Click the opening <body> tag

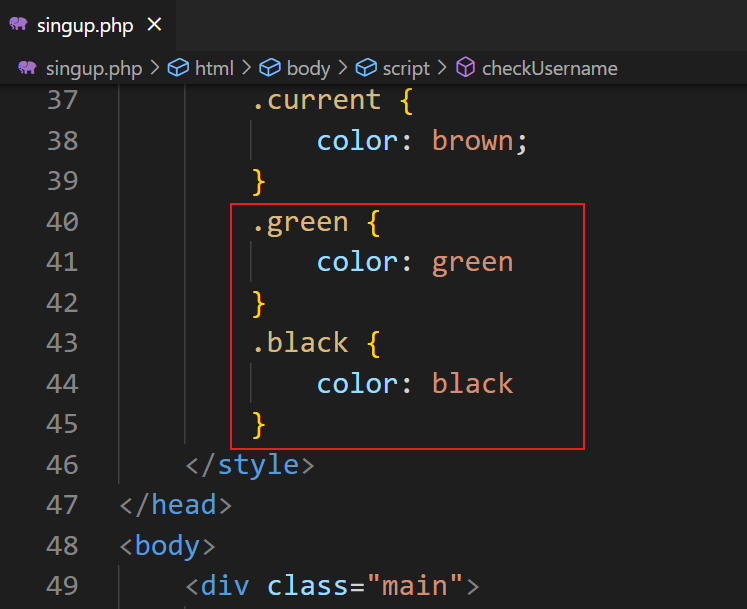[168, 546]
